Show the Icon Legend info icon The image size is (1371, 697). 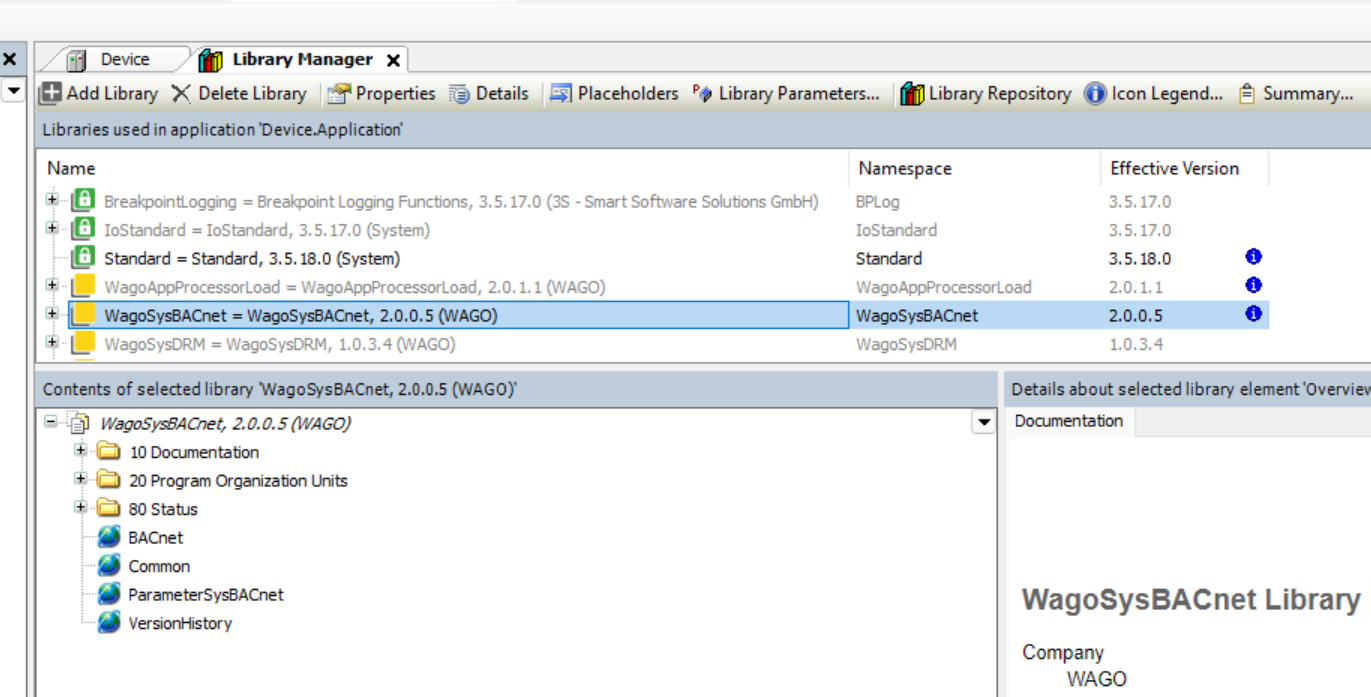[x=1095, y=93]
